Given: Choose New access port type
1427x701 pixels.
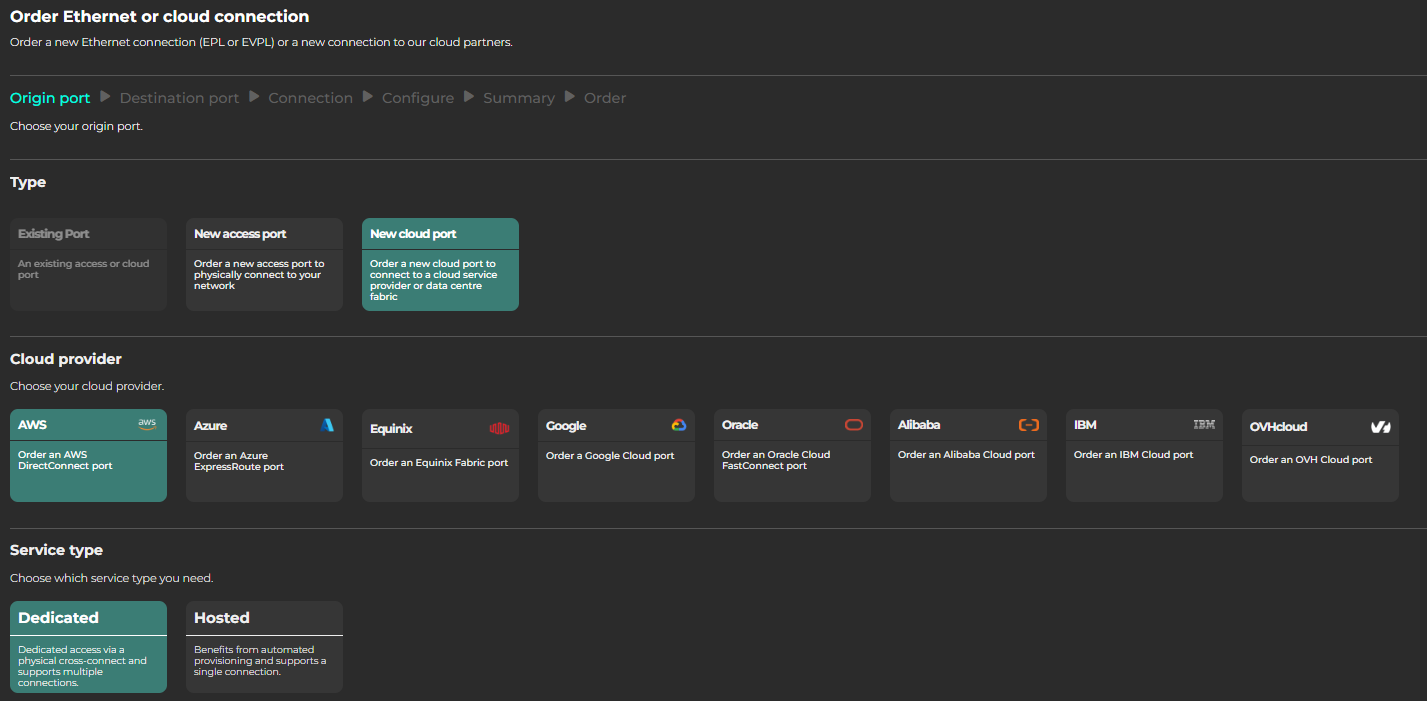Looking at the screenshot, I should click(264, 264).
